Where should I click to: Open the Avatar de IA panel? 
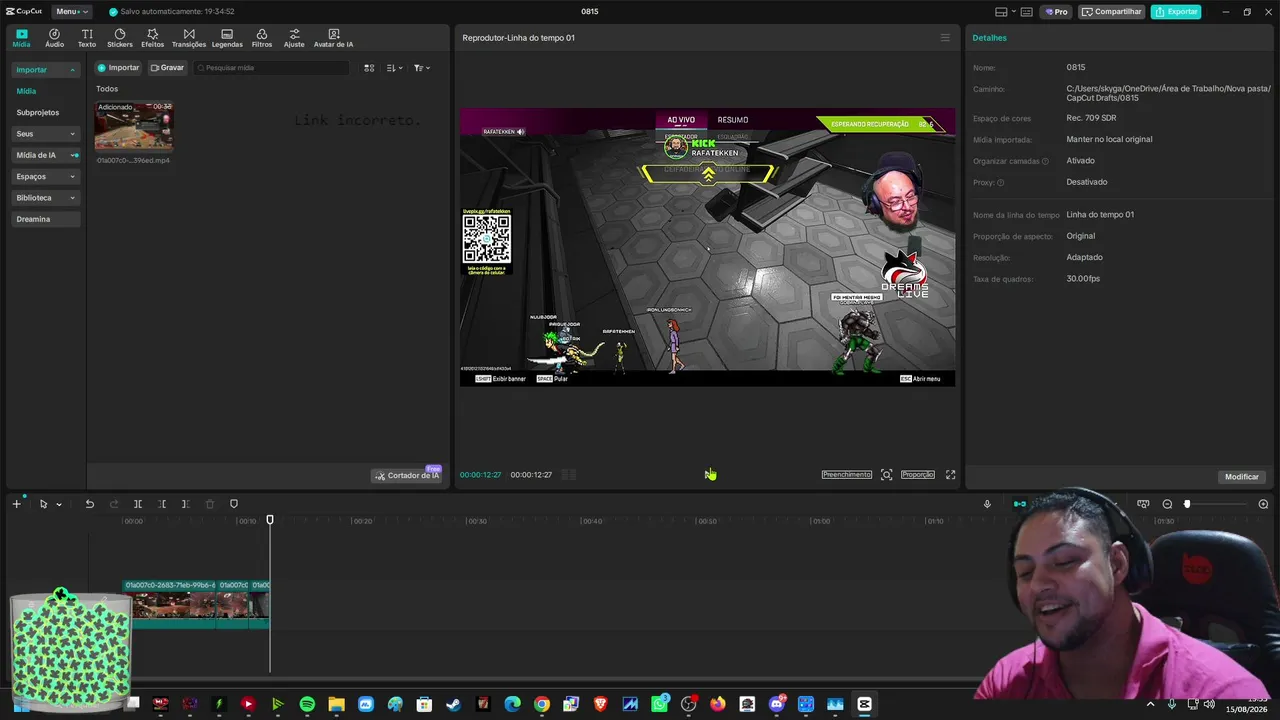point(333,38)
